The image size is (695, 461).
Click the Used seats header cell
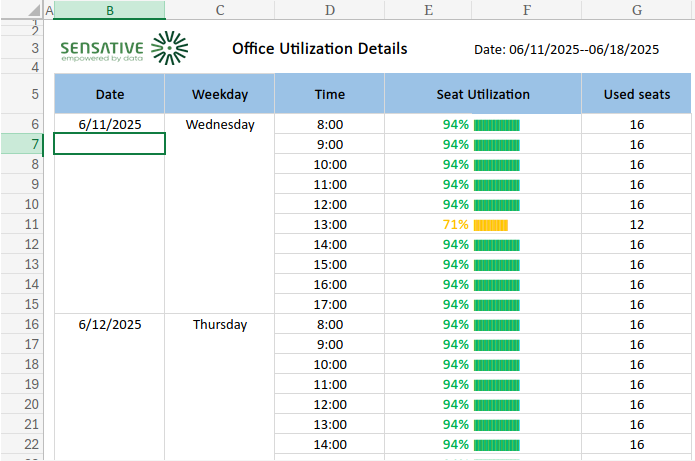pos(637,94)
